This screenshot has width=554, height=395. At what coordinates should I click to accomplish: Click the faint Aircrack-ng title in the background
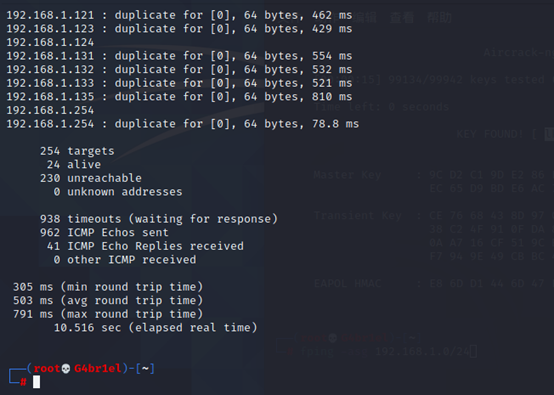tap(518, 53)
